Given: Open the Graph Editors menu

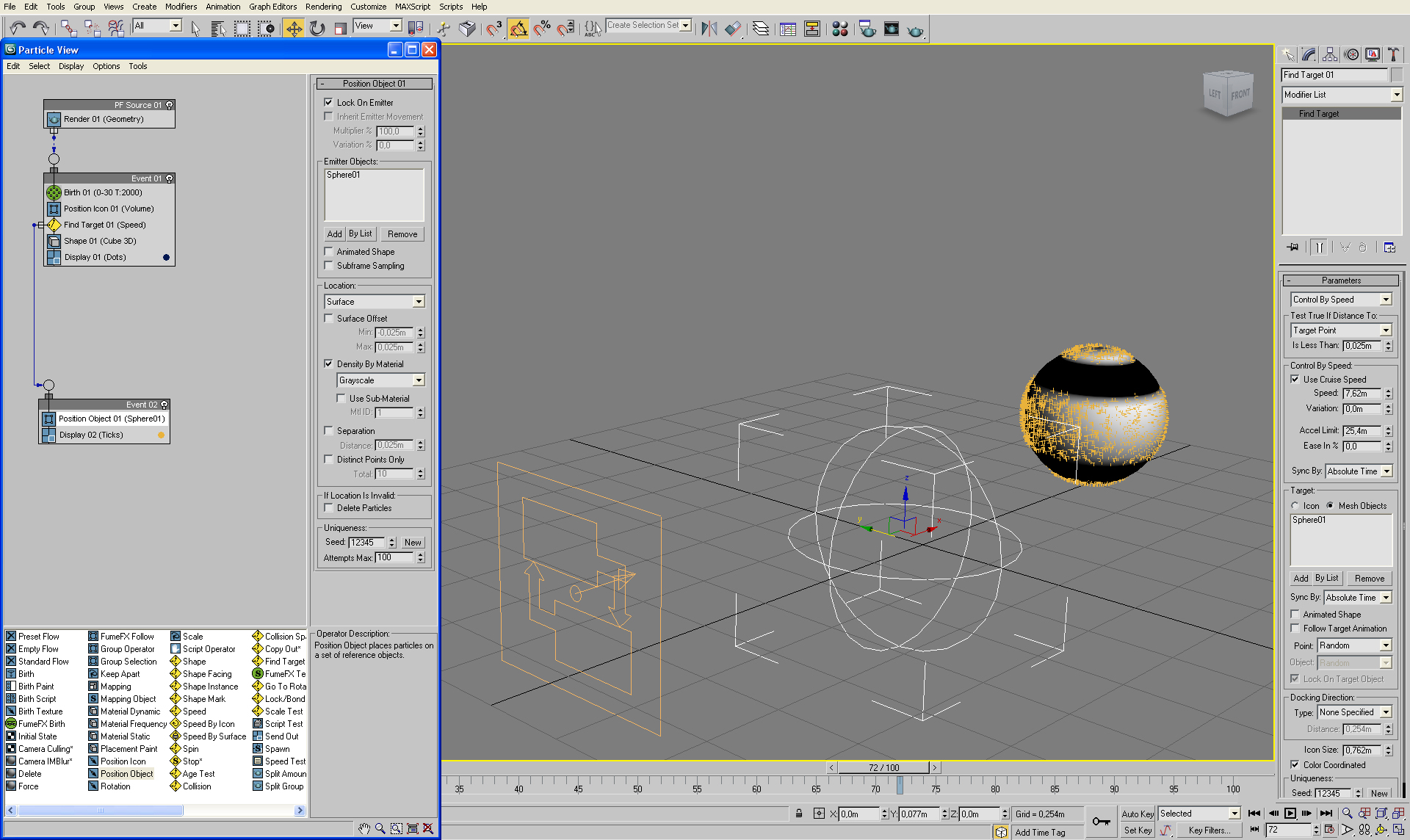Looking at the screenshot, I should [x=272, y=7].
